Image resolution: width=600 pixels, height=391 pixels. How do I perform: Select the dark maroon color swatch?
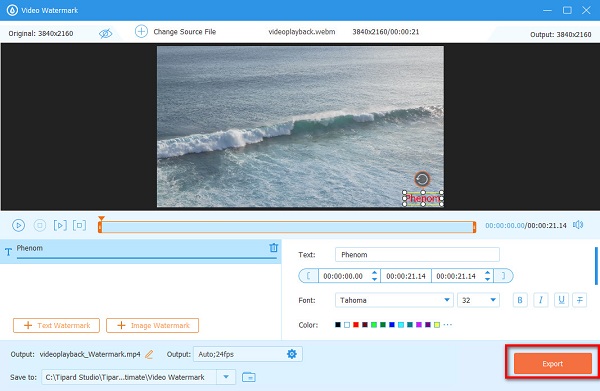365,325
